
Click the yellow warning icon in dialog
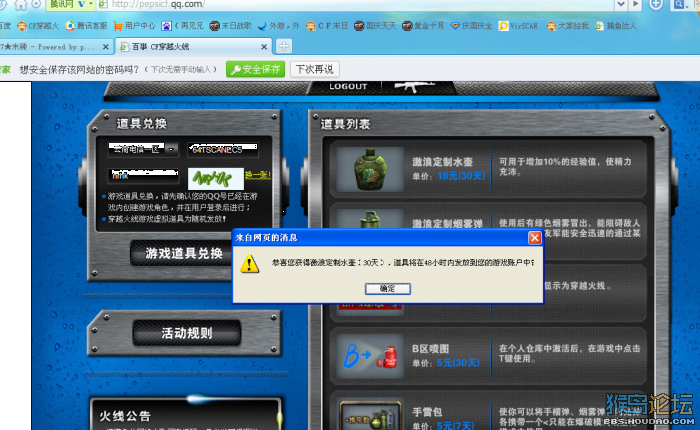tap(249, 263)
